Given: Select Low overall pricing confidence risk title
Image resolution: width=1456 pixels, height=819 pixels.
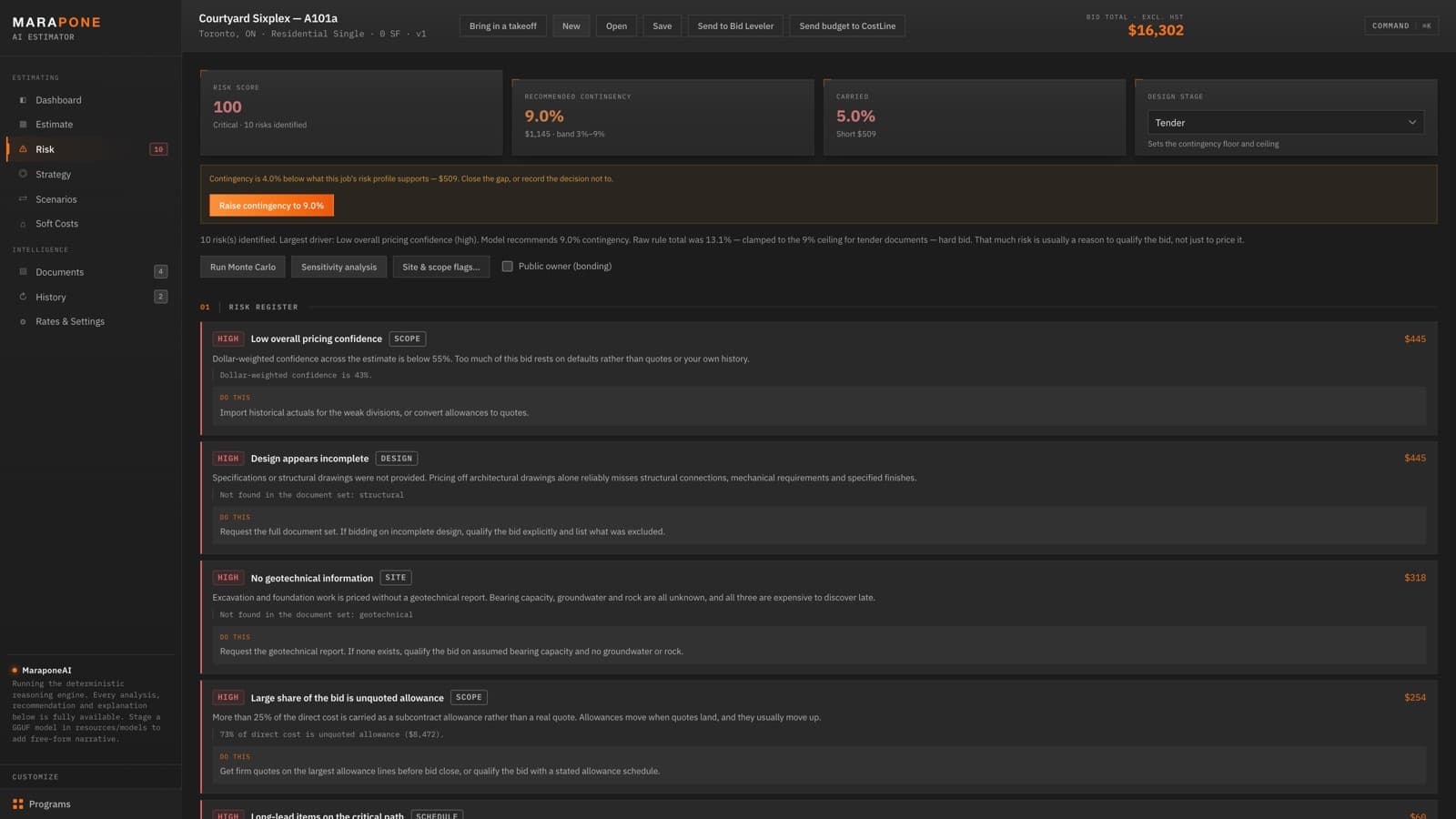Looking at the screenshot, I should pyautogui.click(x=317, y=339).
